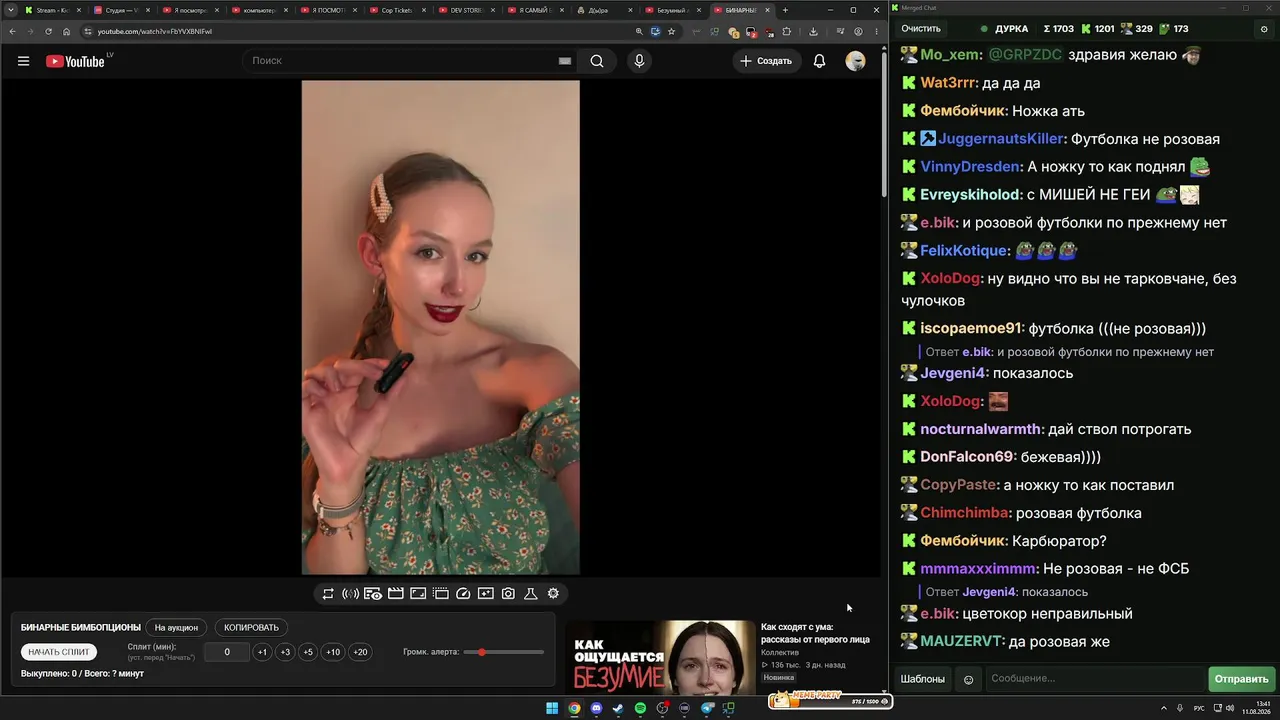Add +1 minute to split
The width and height of the screenshot is (1280, 720).
tap(262, 652)
